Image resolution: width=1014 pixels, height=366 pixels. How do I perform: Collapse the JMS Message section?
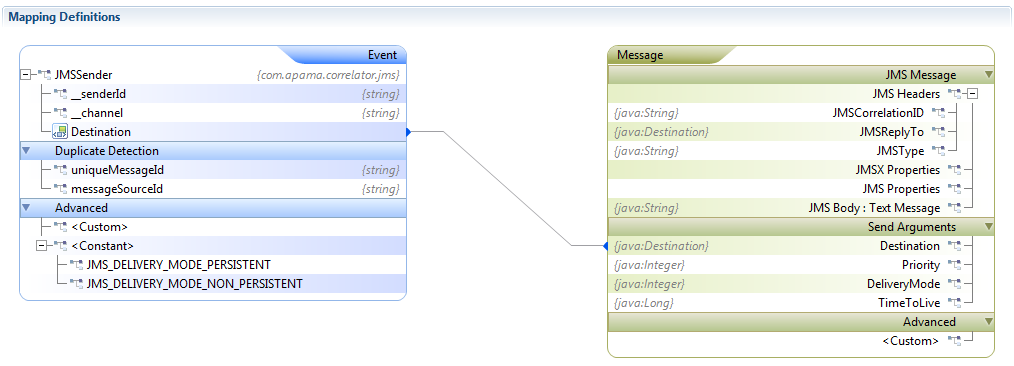pos(987,75)
